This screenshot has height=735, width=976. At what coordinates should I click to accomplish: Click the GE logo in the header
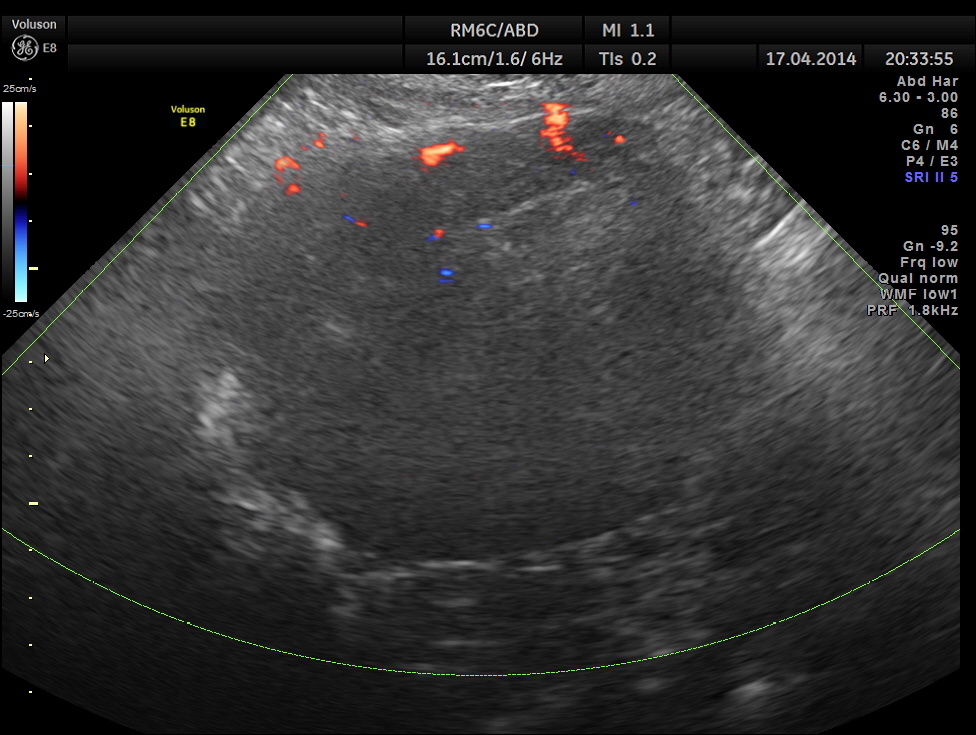coord(23,47)
